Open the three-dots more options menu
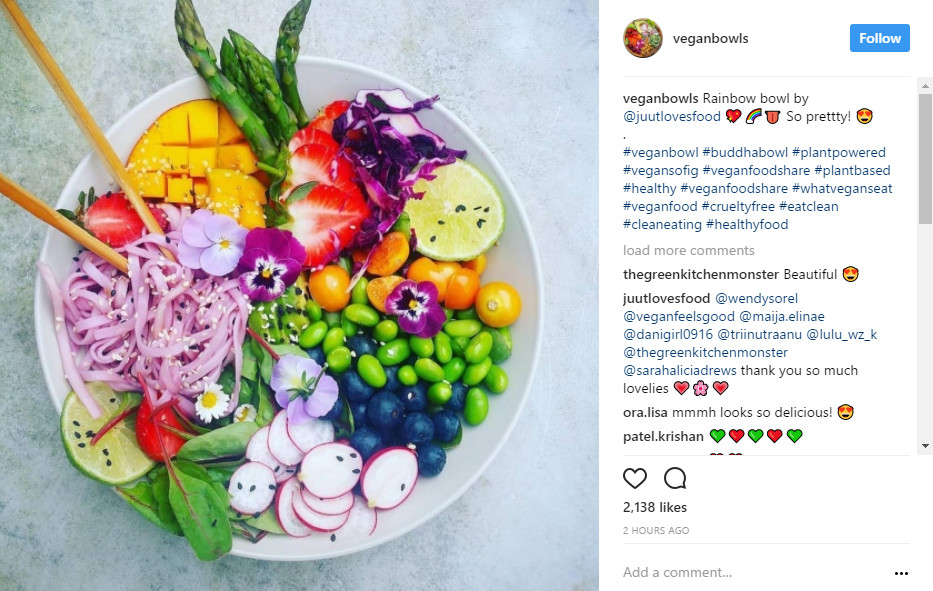Image resolution: width=933 pixels, height=591 pixels. [x=901, y=573]
